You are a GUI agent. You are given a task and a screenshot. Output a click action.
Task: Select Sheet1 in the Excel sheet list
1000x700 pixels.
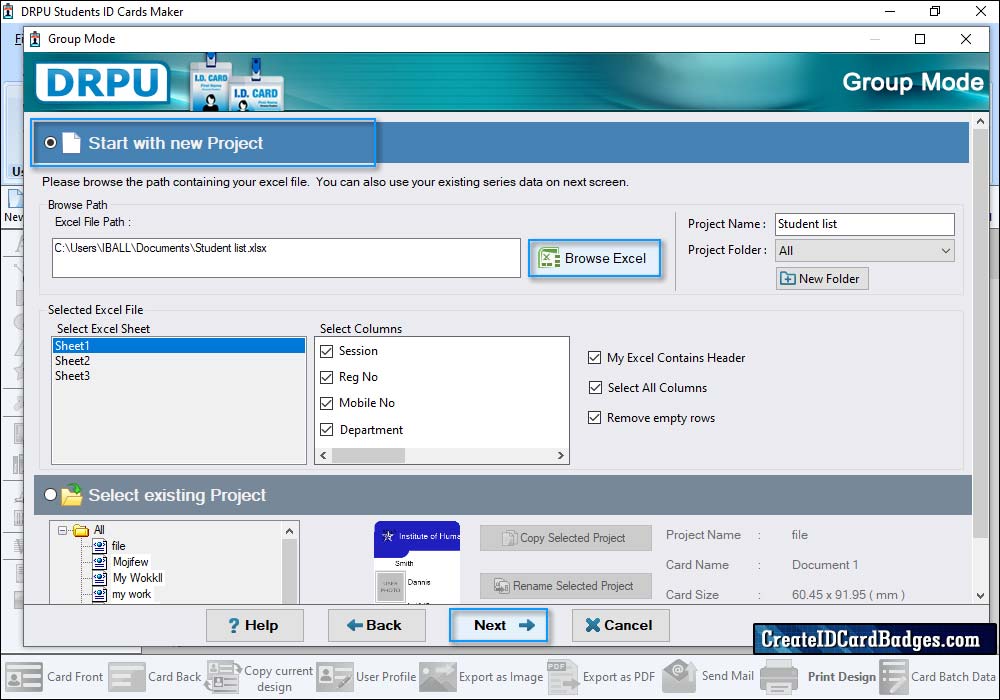coord(179,346)
